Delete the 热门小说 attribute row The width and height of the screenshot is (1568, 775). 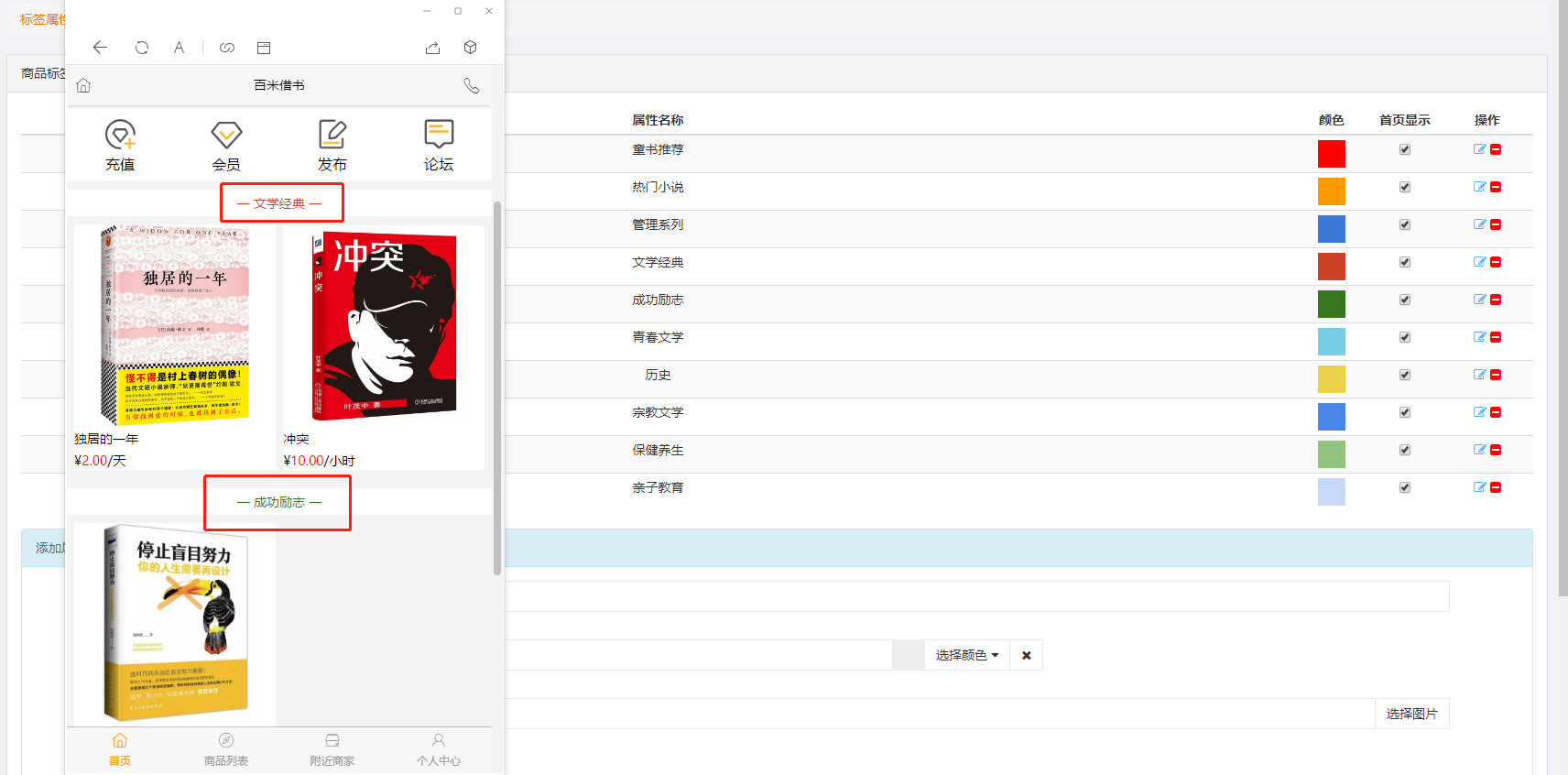(1496, 187)
